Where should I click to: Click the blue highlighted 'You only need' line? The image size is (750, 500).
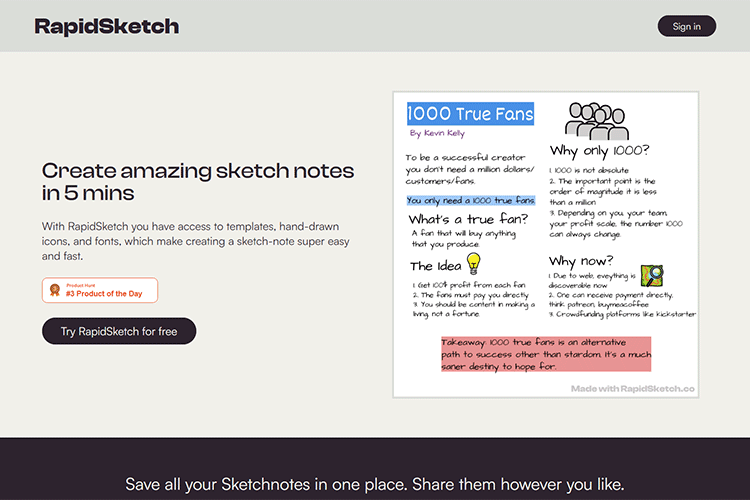[470, 200]
